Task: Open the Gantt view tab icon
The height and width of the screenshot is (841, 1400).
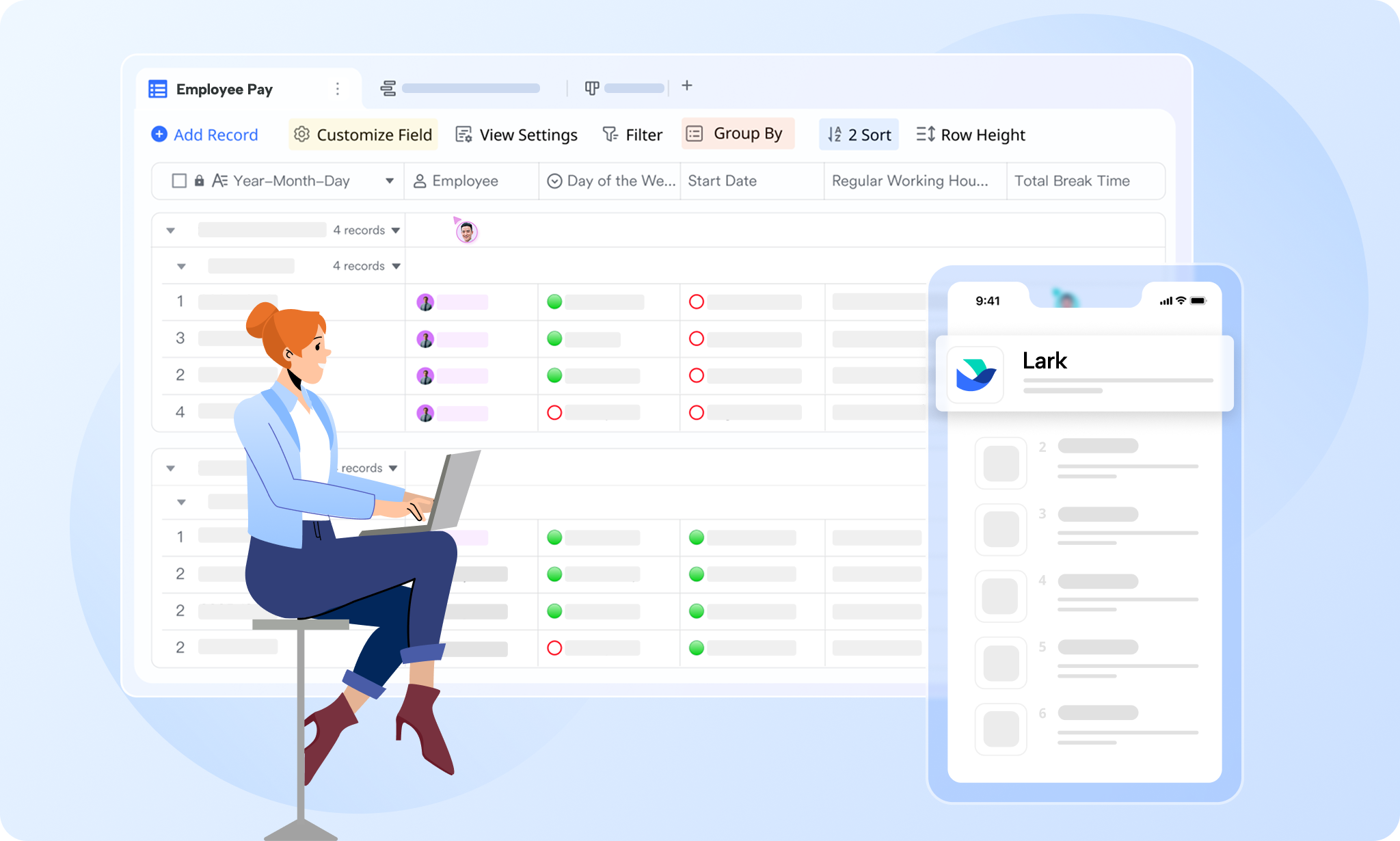Action: [x=388, y=88]
